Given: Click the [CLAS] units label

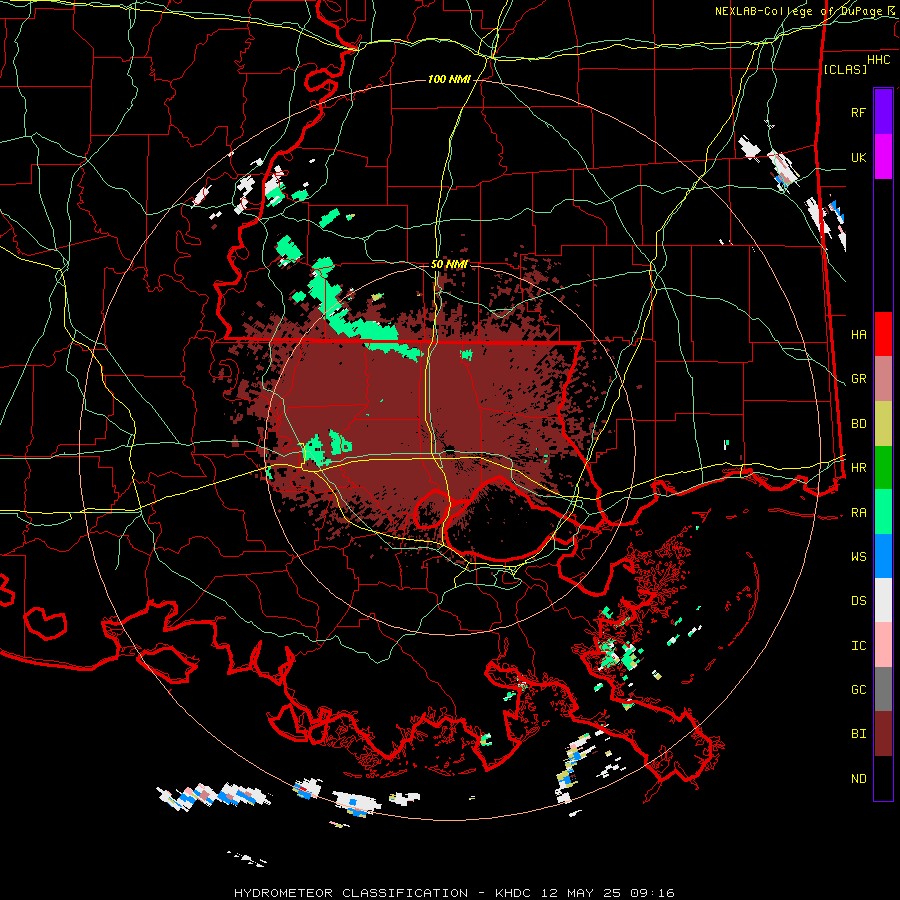Looking at the screenshot, I should pyautogui.click(x=845, y=69).
